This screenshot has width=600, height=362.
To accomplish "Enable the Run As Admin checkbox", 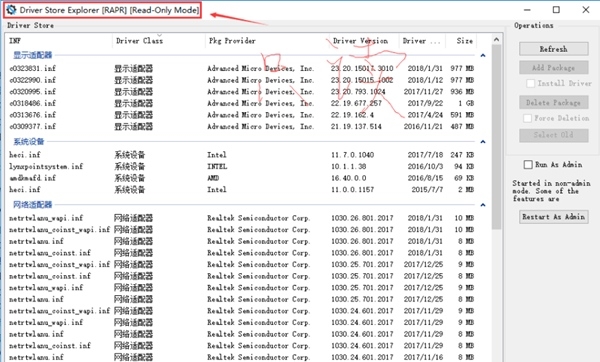I will click(x=528, y=165).
